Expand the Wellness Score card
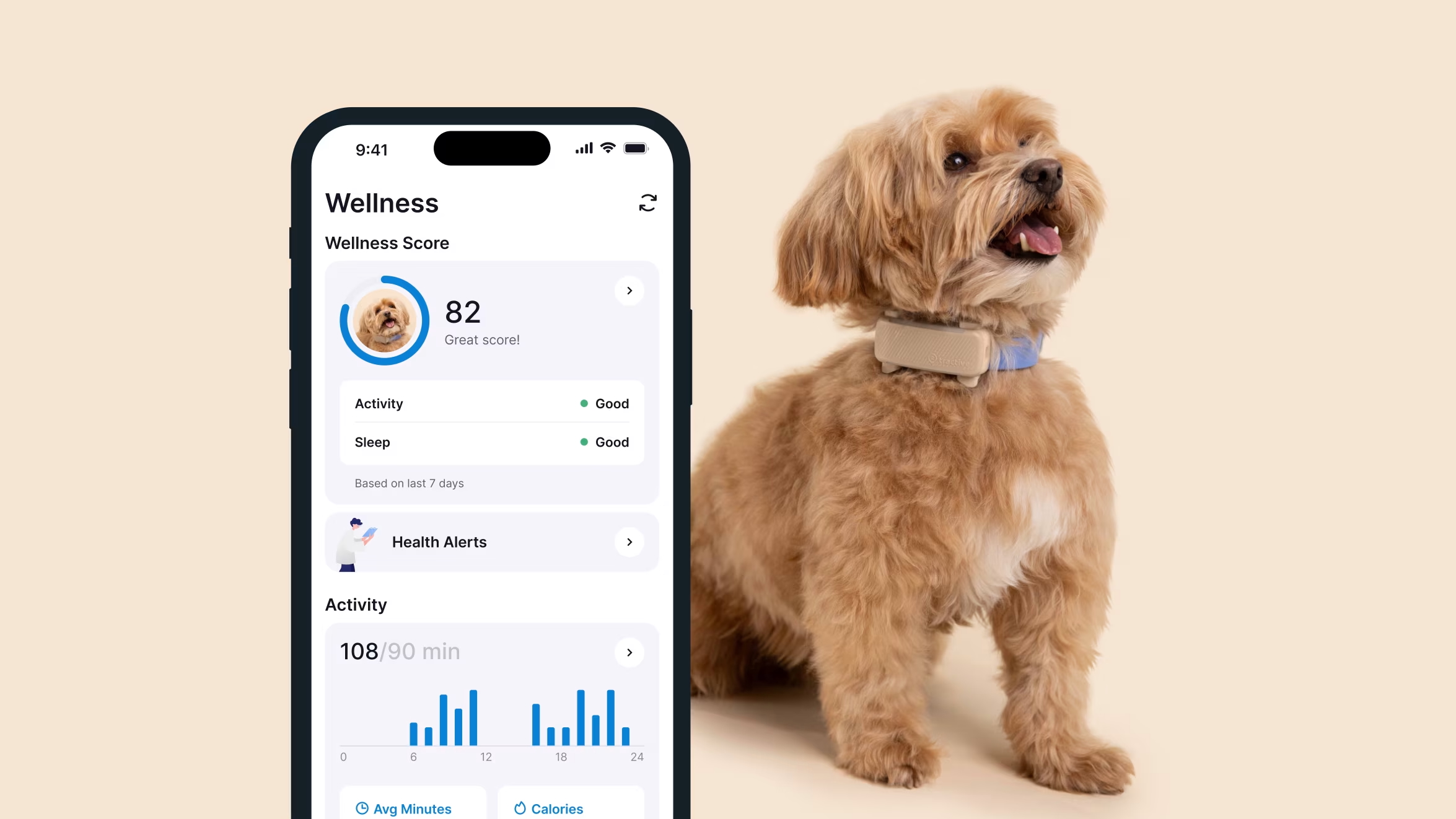Viewport: 1456px width, 819px height. [x=630, y=291]
